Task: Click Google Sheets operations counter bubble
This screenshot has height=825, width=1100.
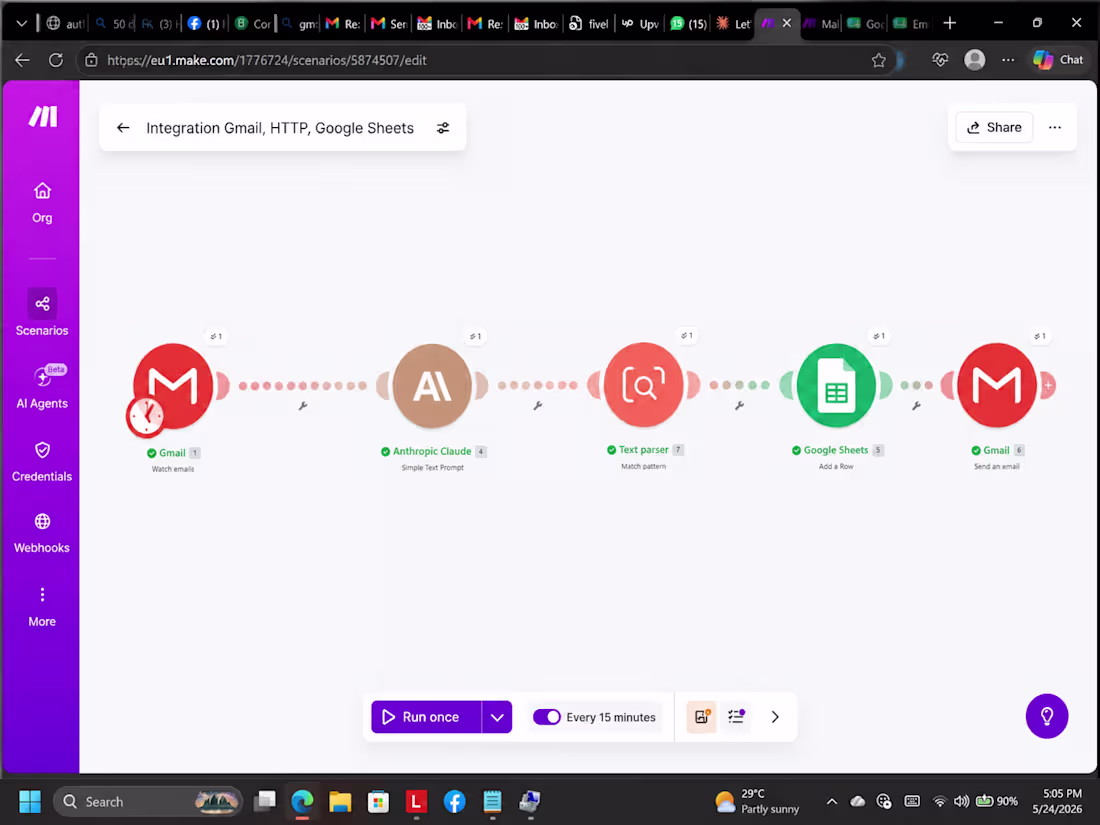Action: (x=879, y=336)
